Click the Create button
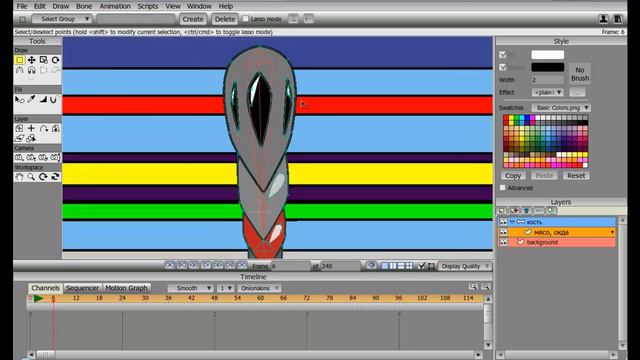This screenshot has width=640, height=360. [x=193, y=19]
